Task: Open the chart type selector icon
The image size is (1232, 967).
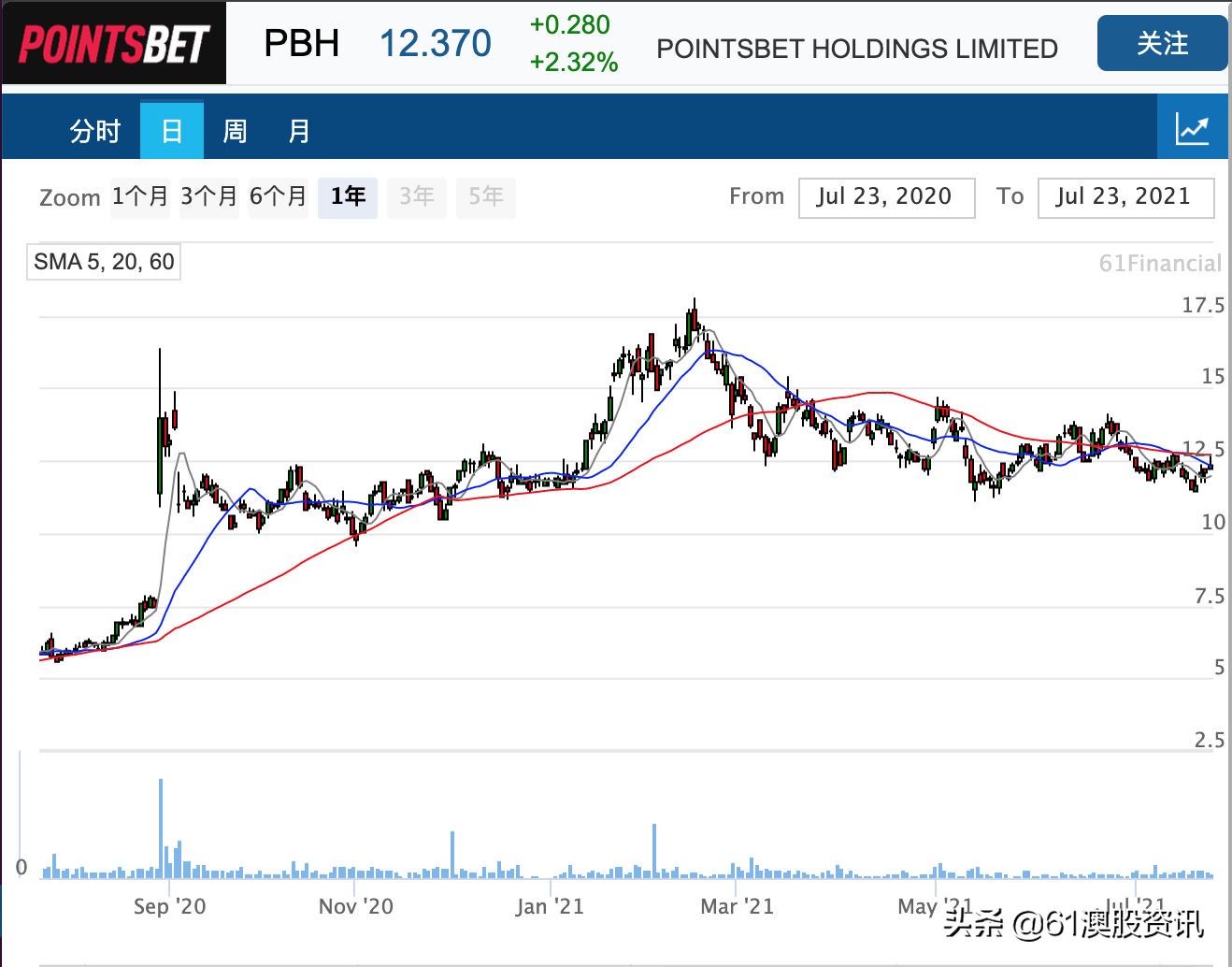Action: 1194,128
